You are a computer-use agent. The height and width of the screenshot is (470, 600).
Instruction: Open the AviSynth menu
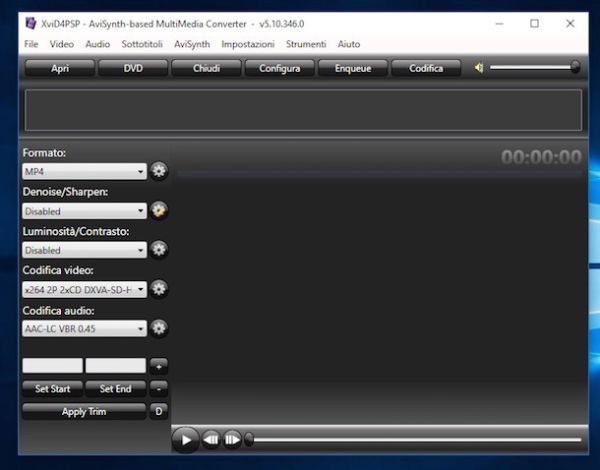click(x=192, y=44)
